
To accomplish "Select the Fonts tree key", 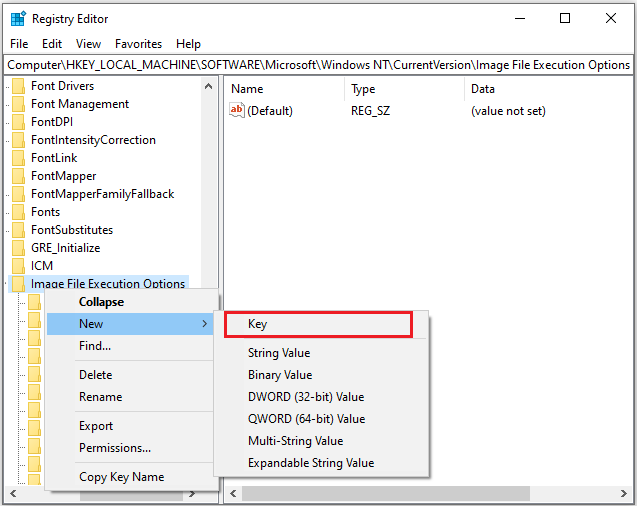I will pyautogui.click(x=46, y=212).
